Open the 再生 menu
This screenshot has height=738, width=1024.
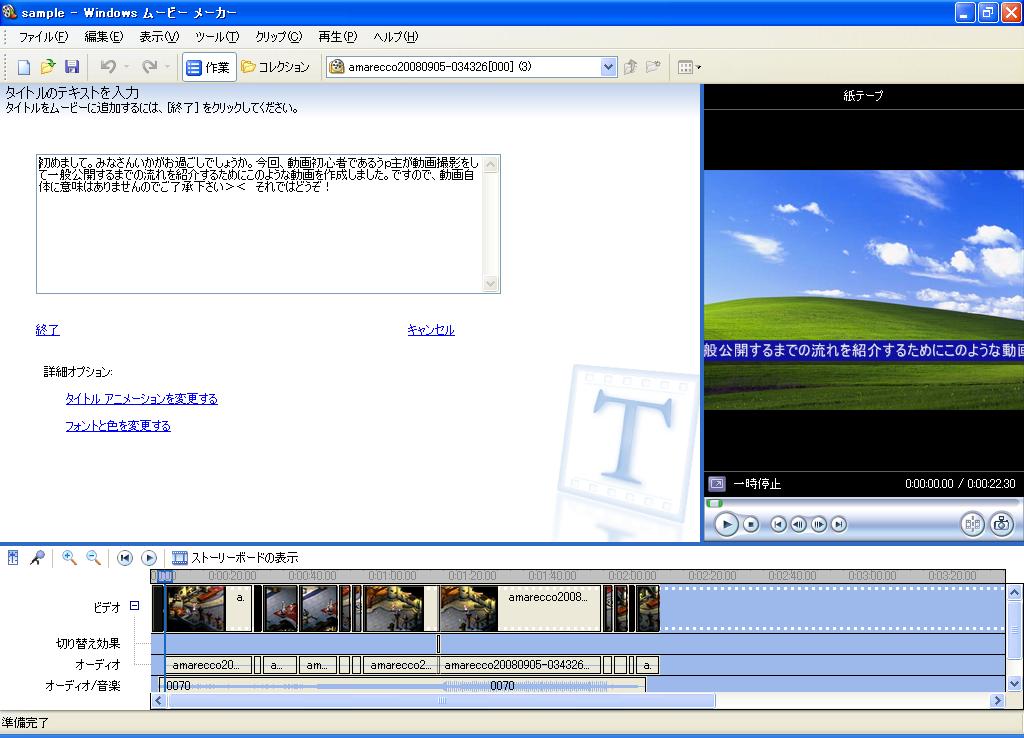coord(338,37)
